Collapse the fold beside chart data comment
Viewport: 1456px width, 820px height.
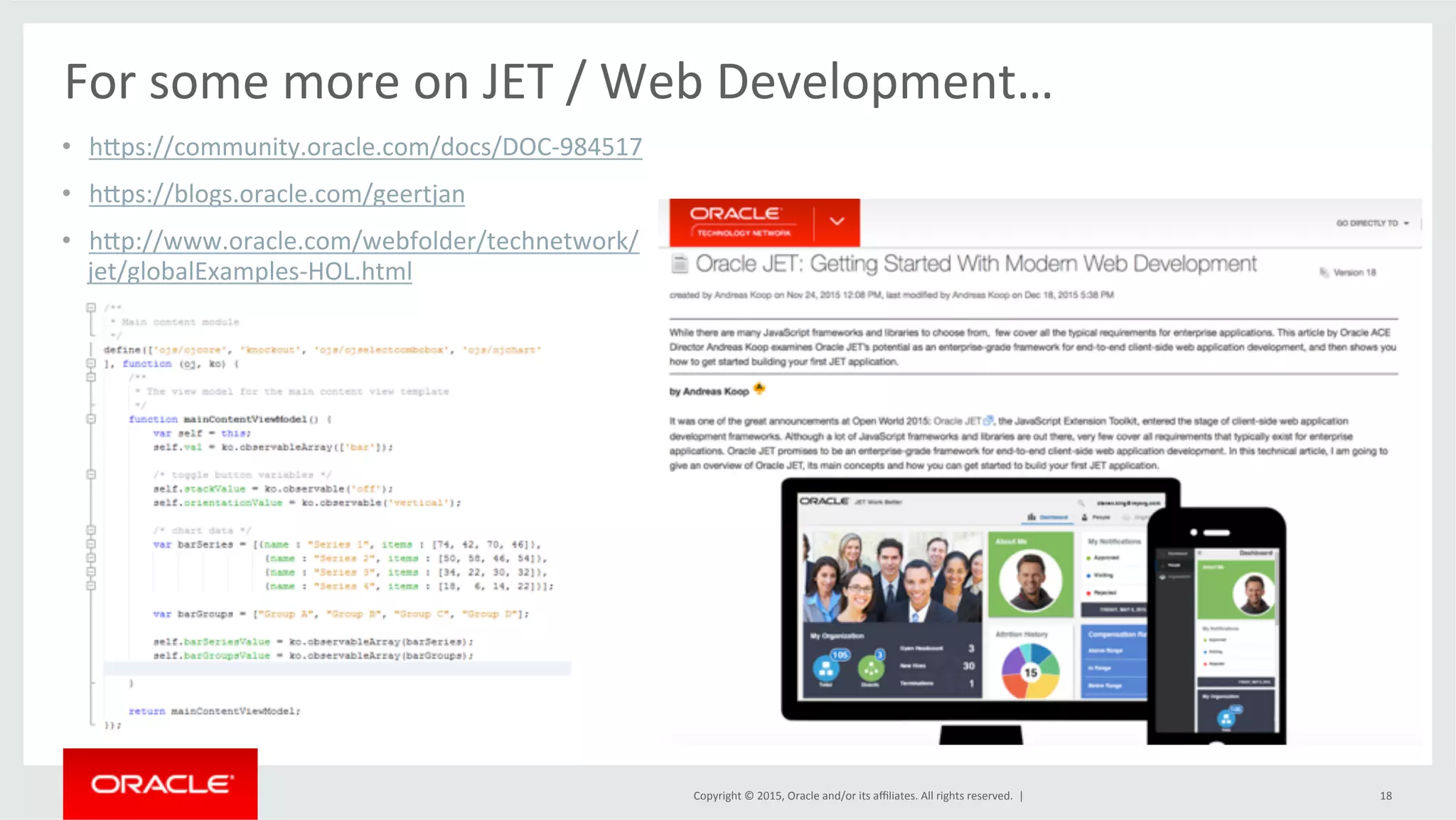pyautogui.click(x=91, y=530)
